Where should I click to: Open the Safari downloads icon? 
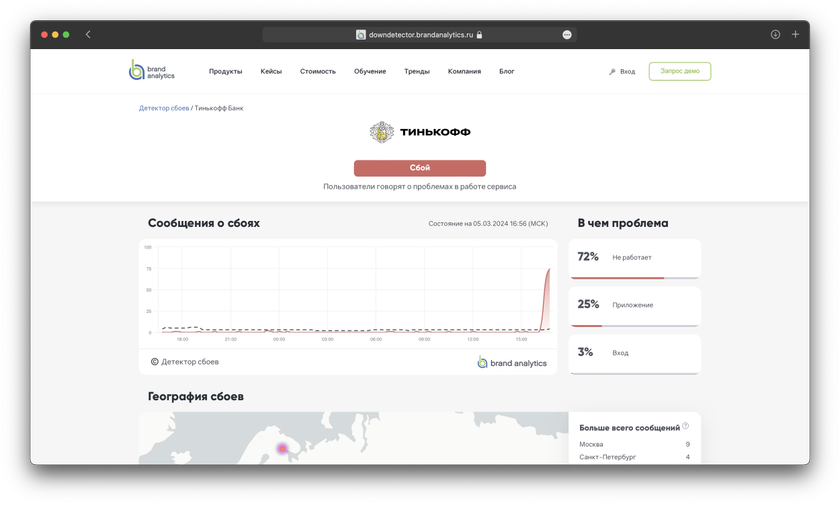click(775, 34)
